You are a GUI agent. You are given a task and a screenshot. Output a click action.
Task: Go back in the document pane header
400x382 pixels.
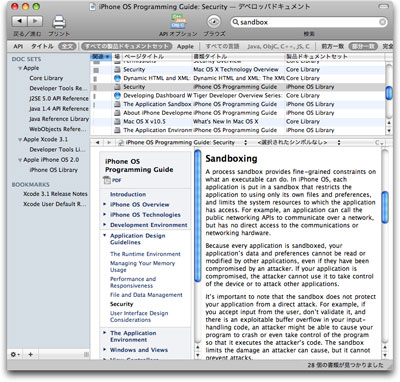point(97,142)
